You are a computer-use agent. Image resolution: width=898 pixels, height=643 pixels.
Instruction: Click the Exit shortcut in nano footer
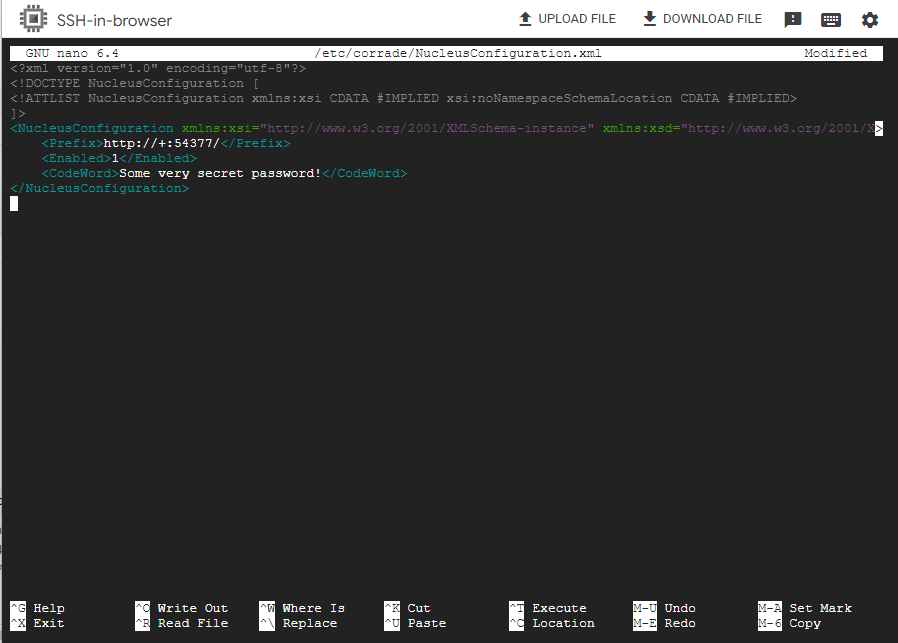[x=48, y=623]
